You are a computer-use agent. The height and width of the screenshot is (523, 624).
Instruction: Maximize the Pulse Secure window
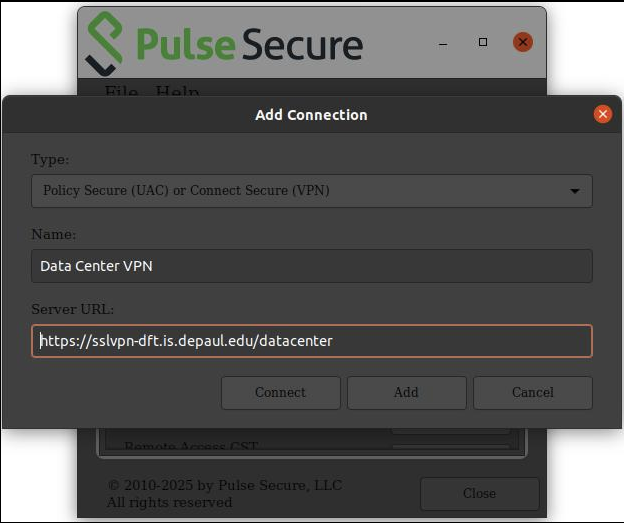tap(483, 42)
